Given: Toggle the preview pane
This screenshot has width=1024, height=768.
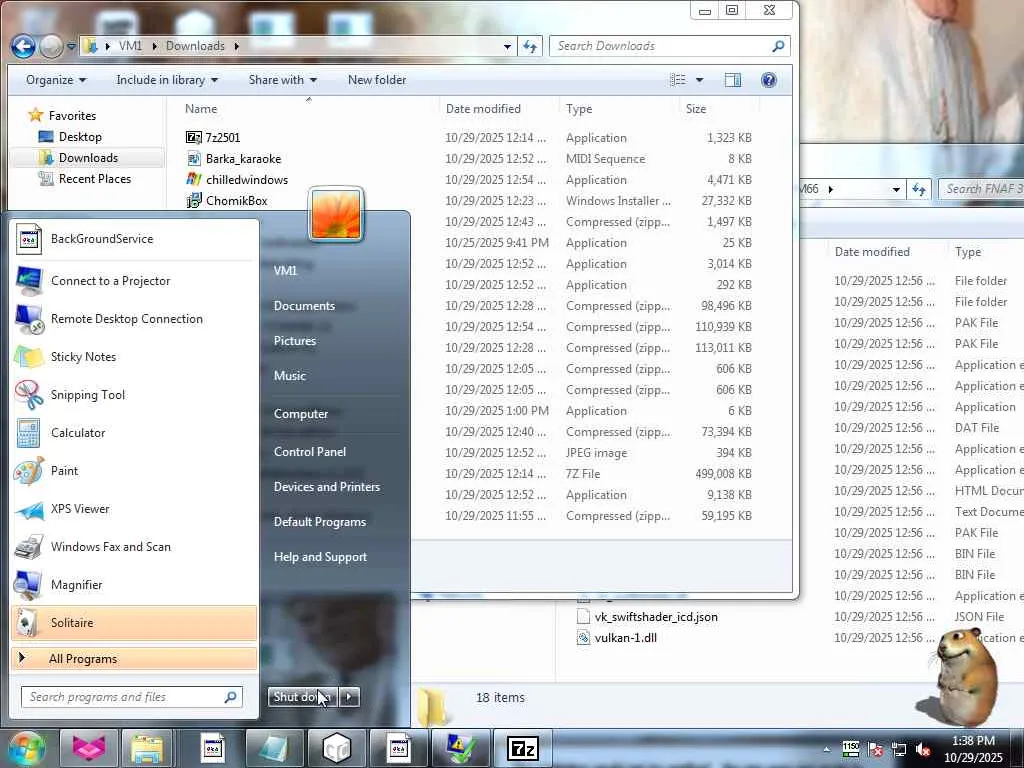Looking at the screenshot, I should tap(733, 80).
